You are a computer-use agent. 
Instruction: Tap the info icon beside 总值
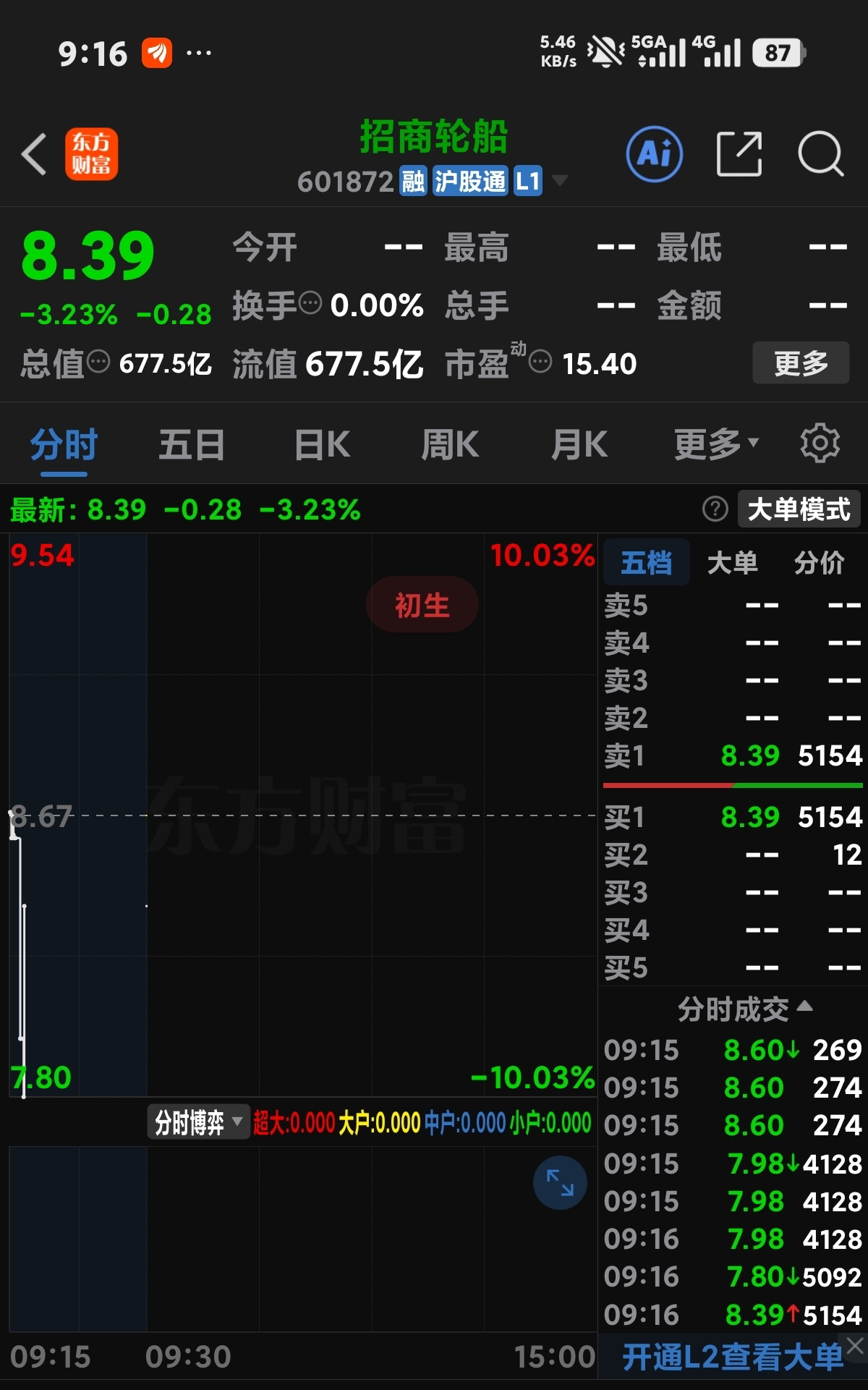98,360
